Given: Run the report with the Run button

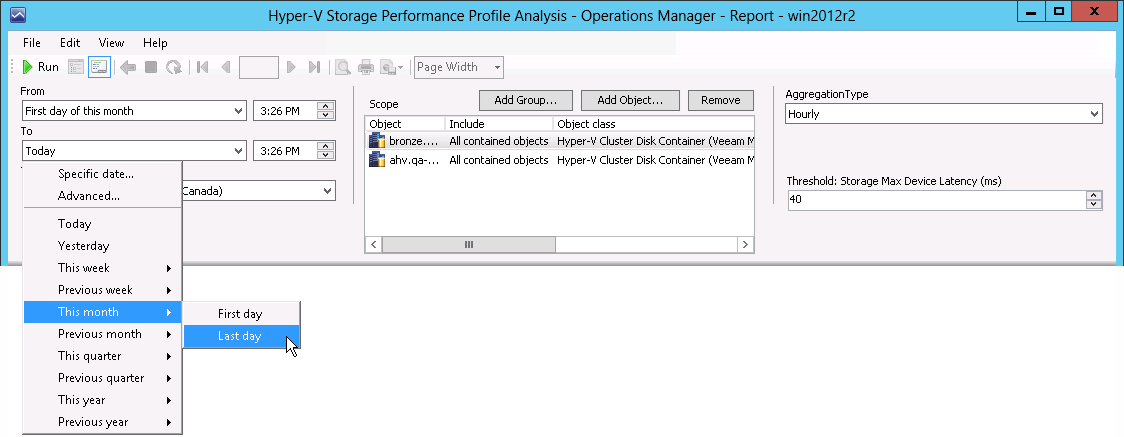Looking at the screenshot, I should [x=41, y=67].
